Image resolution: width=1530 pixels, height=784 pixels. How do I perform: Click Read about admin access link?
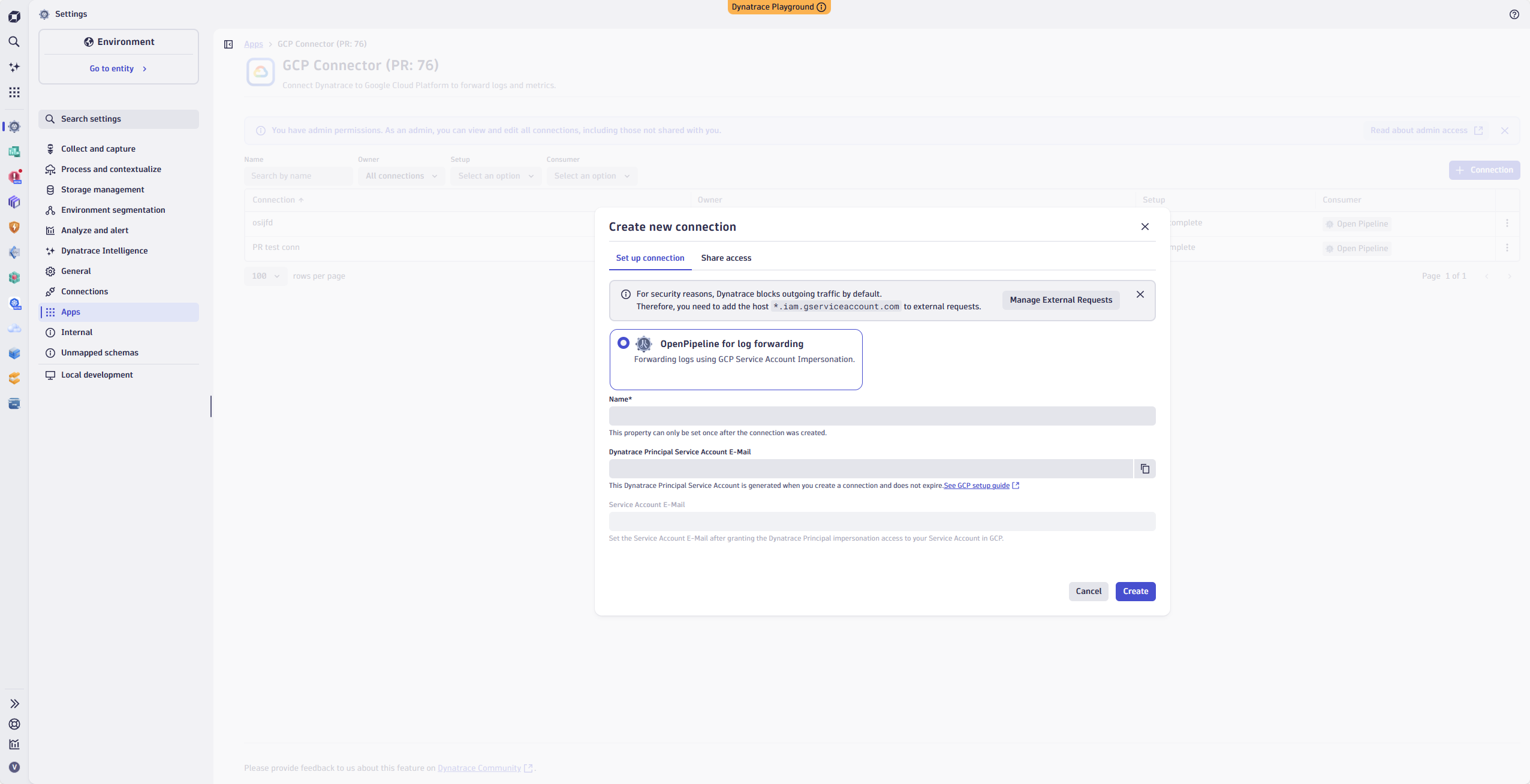(1426, 131)
